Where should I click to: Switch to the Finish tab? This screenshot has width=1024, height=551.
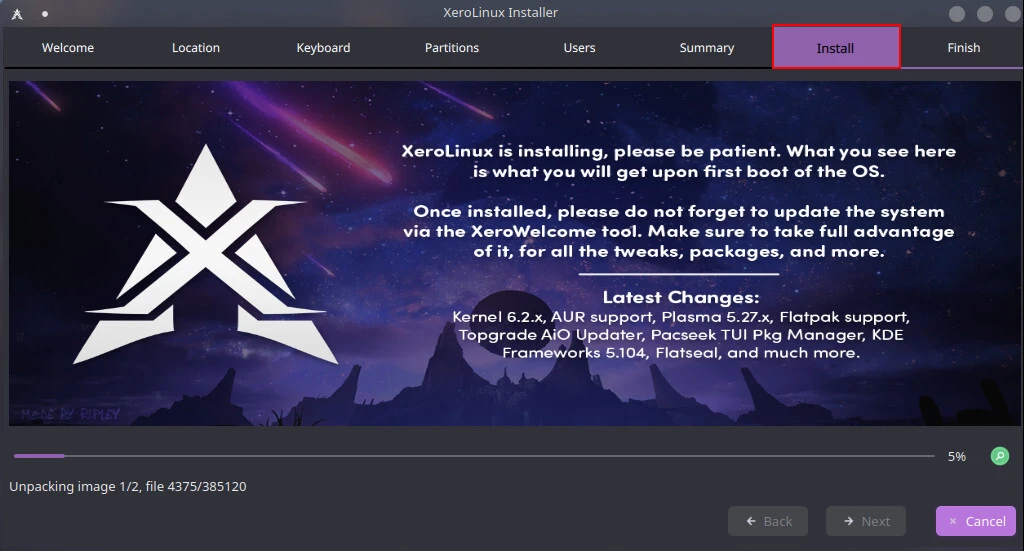(x=963, y=48)
